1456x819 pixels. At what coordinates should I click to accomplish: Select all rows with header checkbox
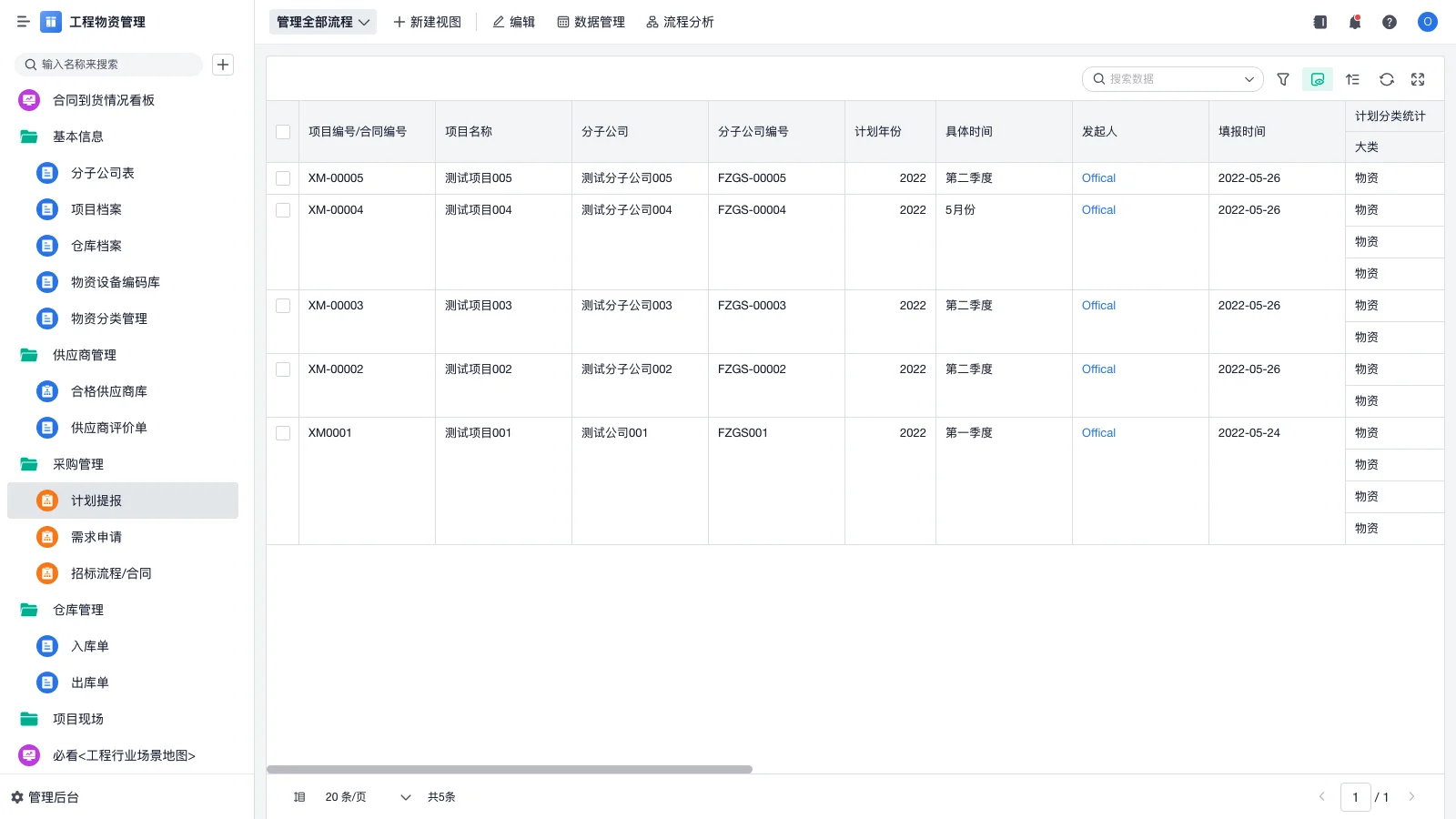point(283,132)
